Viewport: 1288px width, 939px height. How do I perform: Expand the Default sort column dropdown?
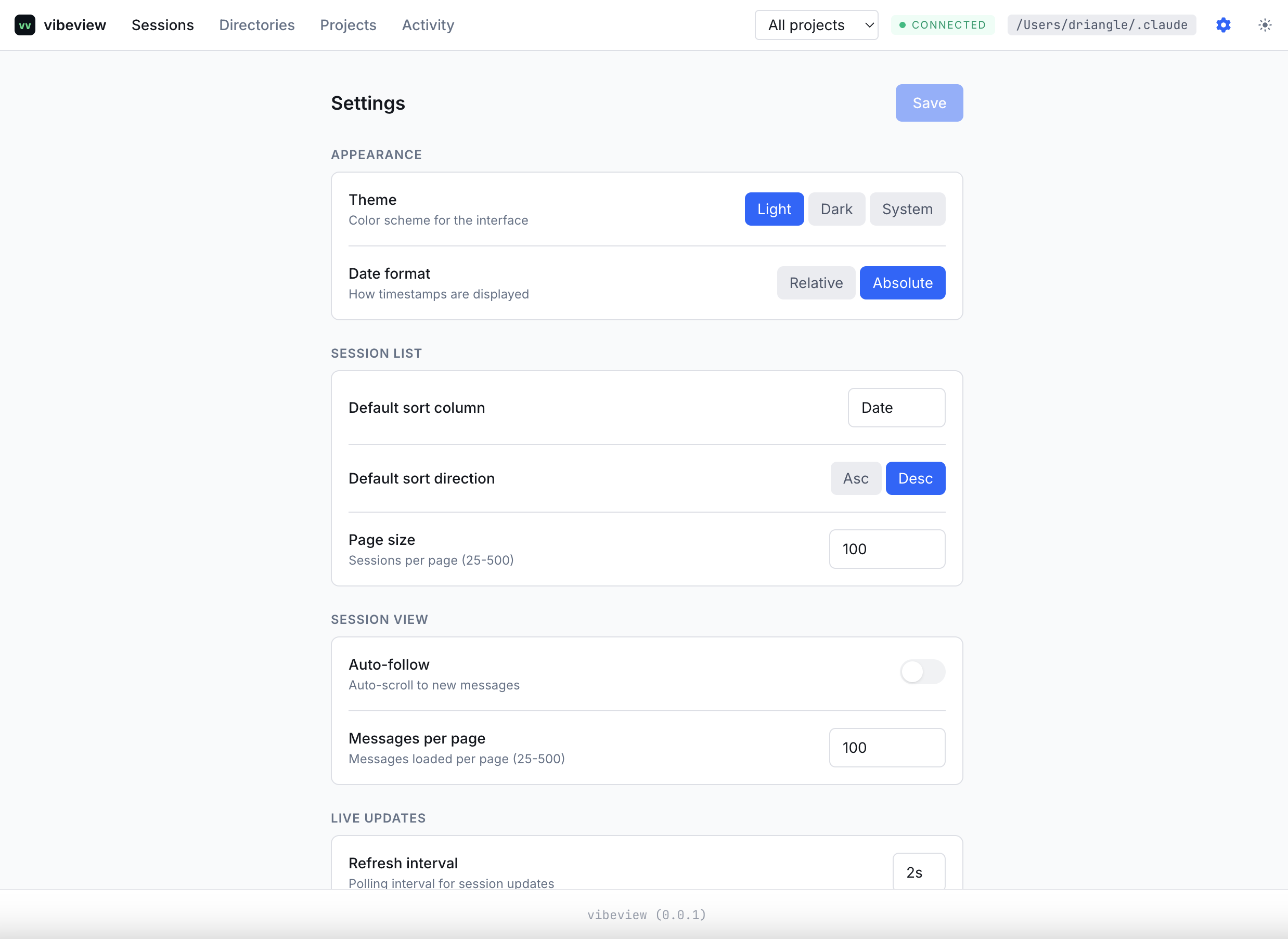coord(896,408)
